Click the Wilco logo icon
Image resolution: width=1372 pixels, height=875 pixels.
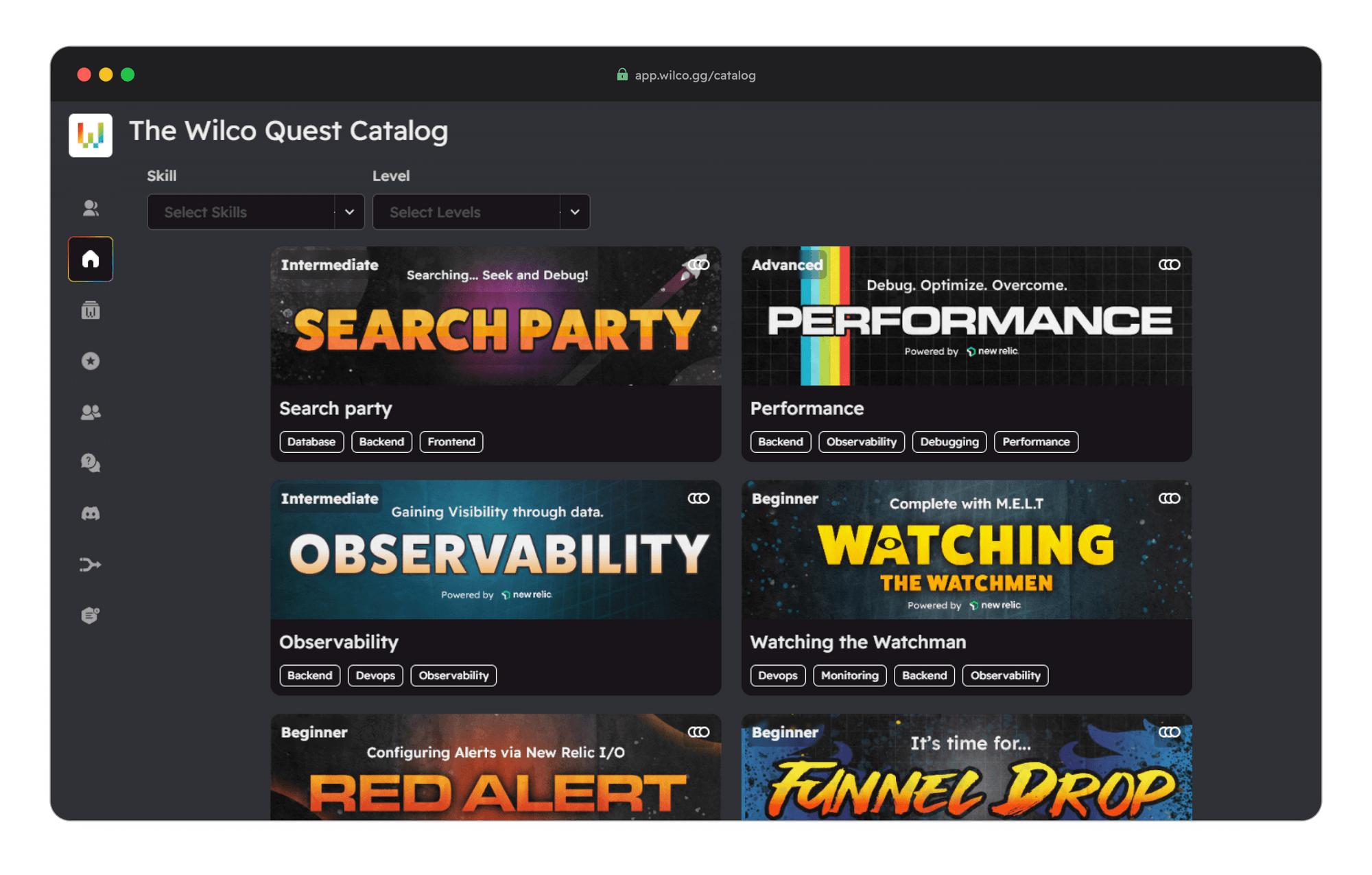pos(91,135)
